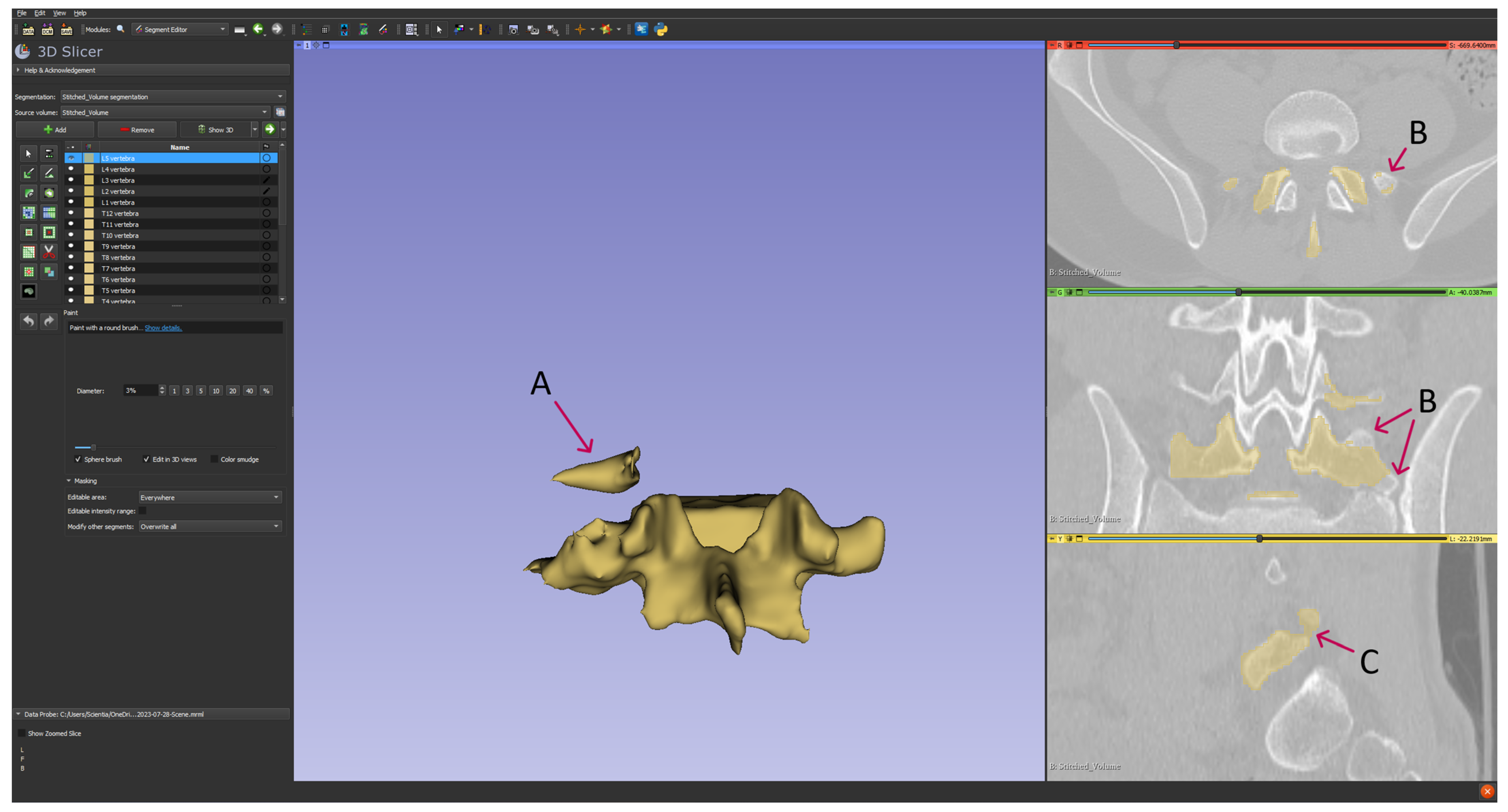The image size is (1508, 812).
Task: Toggle the crosshair toolbar icon
Action: [580, 29]
